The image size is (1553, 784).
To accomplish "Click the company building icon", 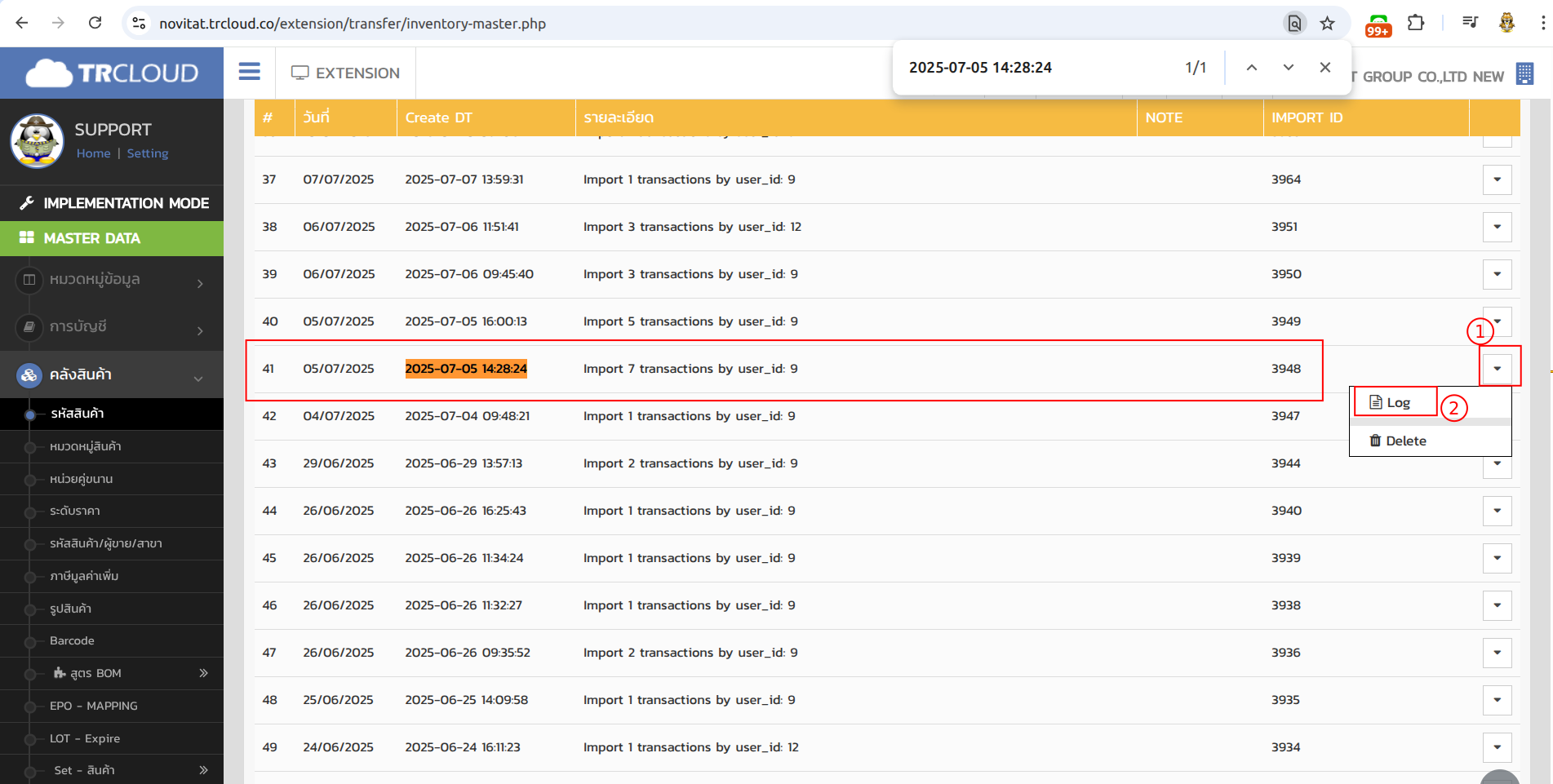I will [1524, 74].
